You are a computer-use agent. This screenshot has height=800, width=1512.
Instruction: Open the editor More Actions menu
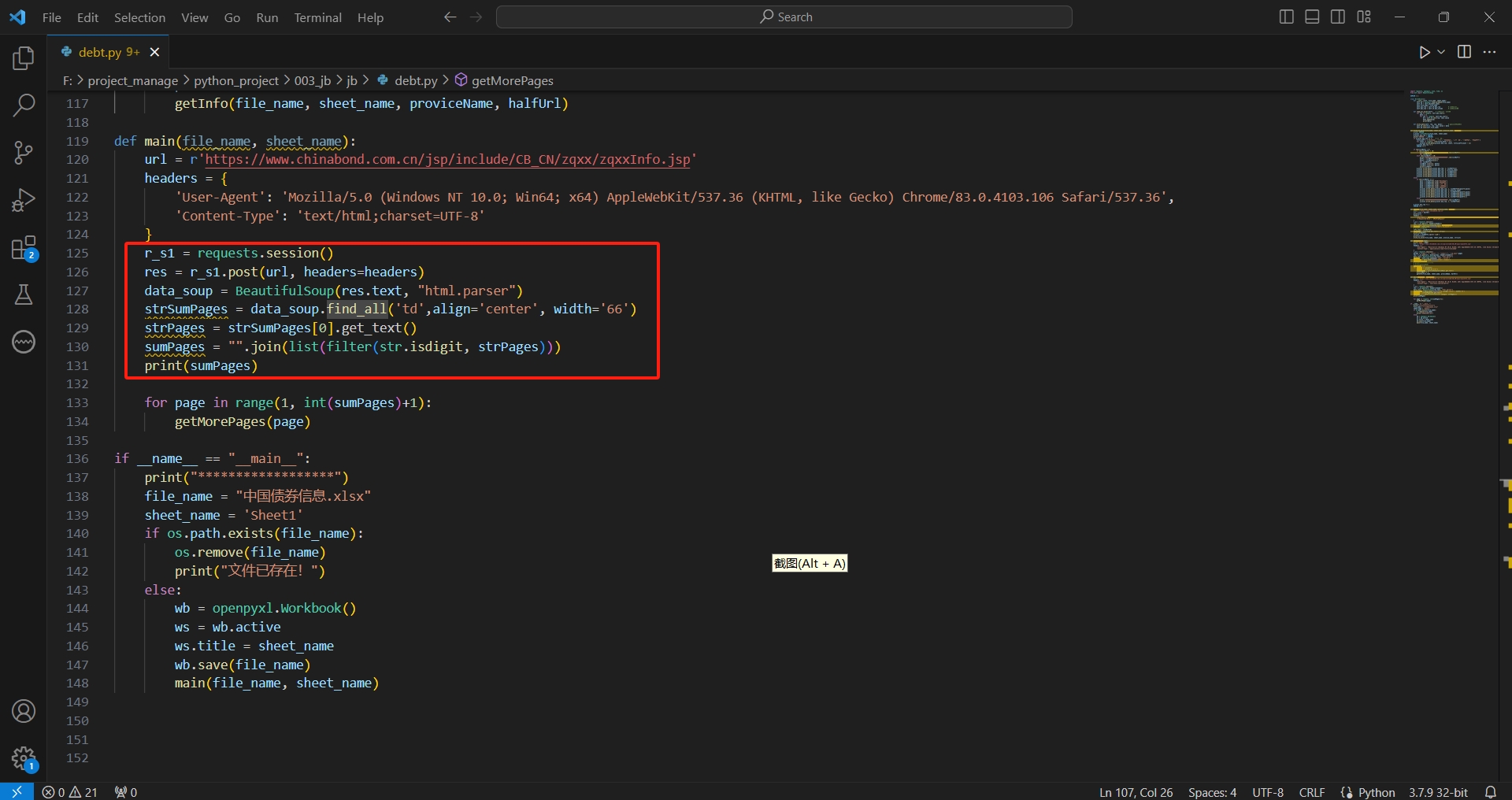click(1489, 52)
